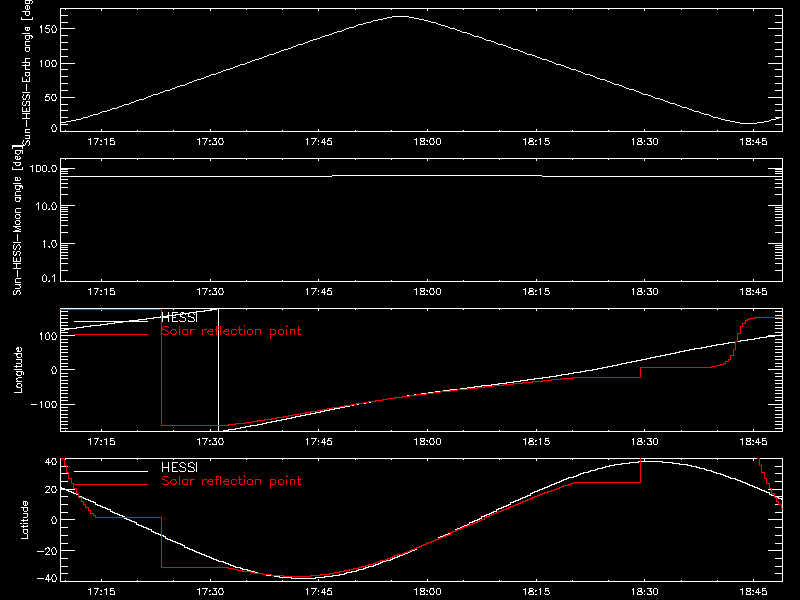This screenshot has width=800, height=600.
Task: Click Solar reflection point legend in Longitude plot
Action: 231,331
